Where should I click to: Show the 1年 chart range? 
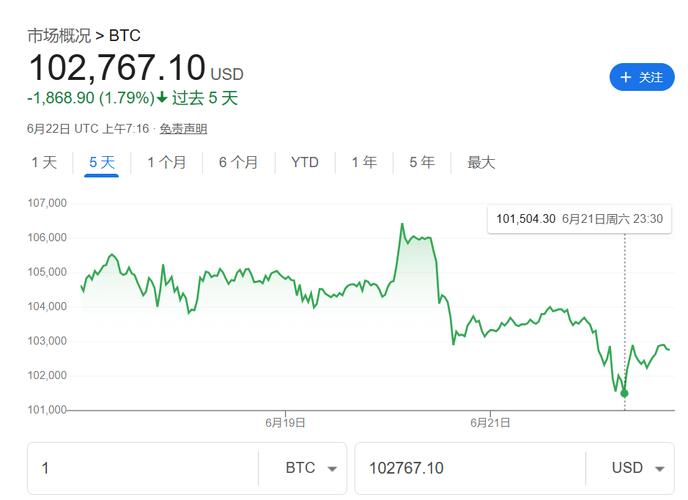click(364, 162)
